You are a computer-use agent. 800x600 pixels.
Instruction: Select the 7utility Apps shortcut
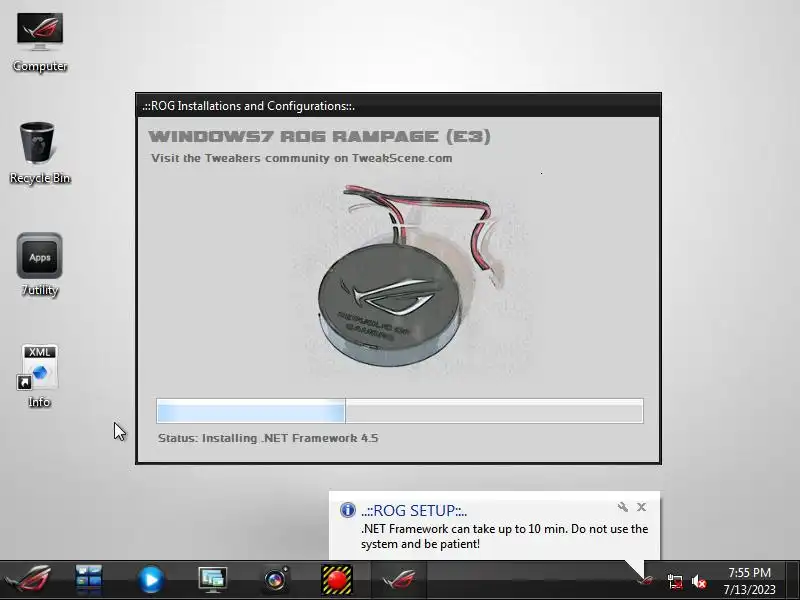coord(40,264)
